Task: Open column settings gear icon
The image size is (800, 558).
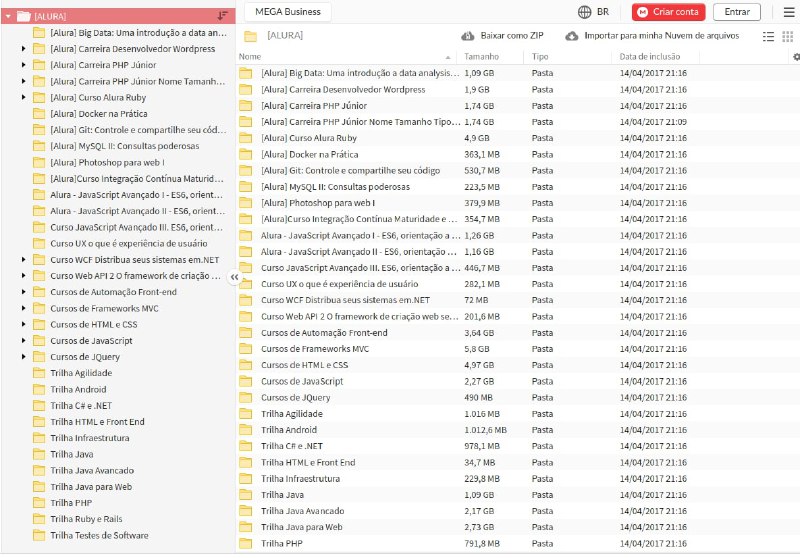Action: click(796, 57)
